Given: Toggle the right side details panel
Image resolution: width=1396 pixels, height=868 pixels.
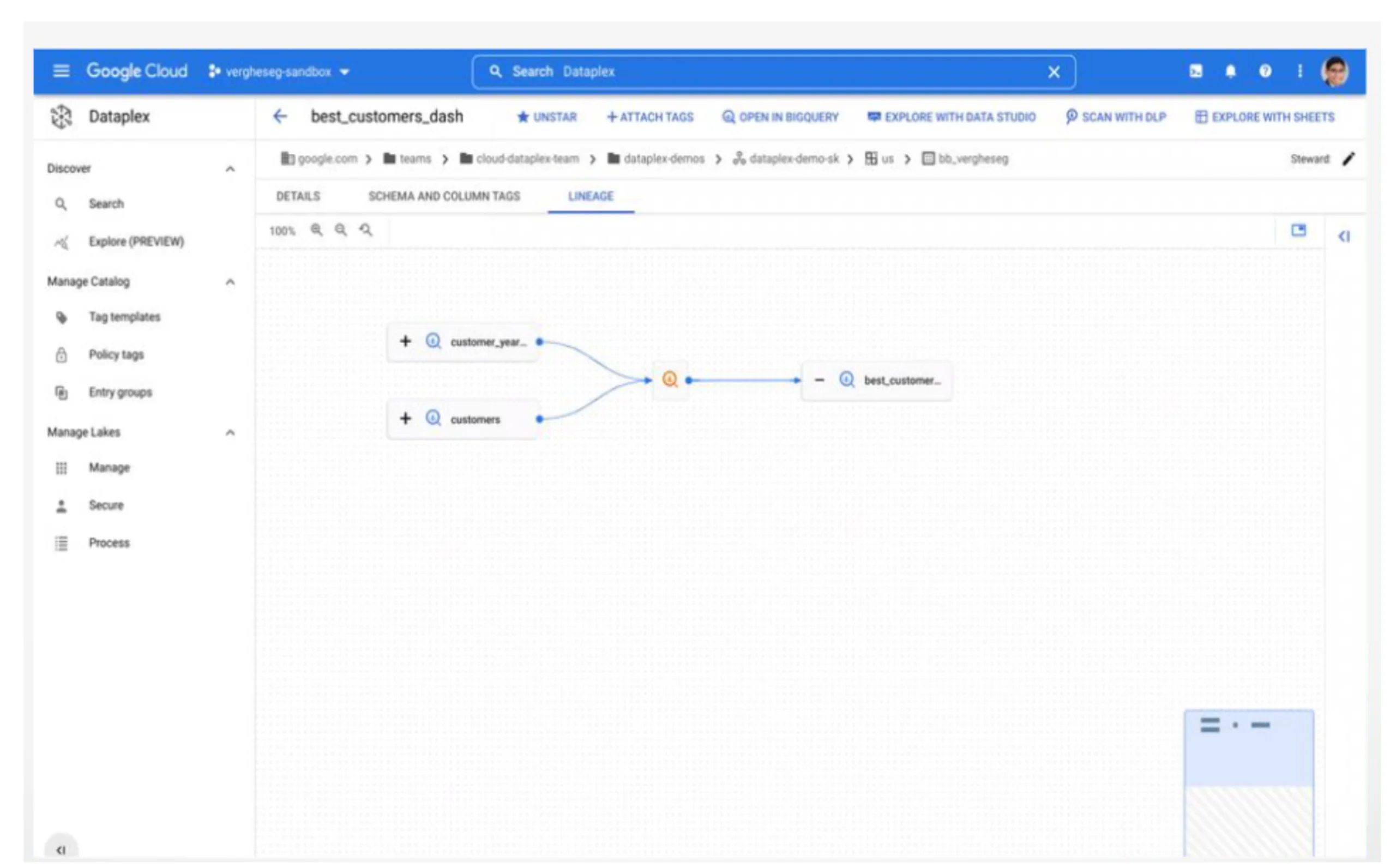Looking at the screenshot, I should pos(1344,237).
